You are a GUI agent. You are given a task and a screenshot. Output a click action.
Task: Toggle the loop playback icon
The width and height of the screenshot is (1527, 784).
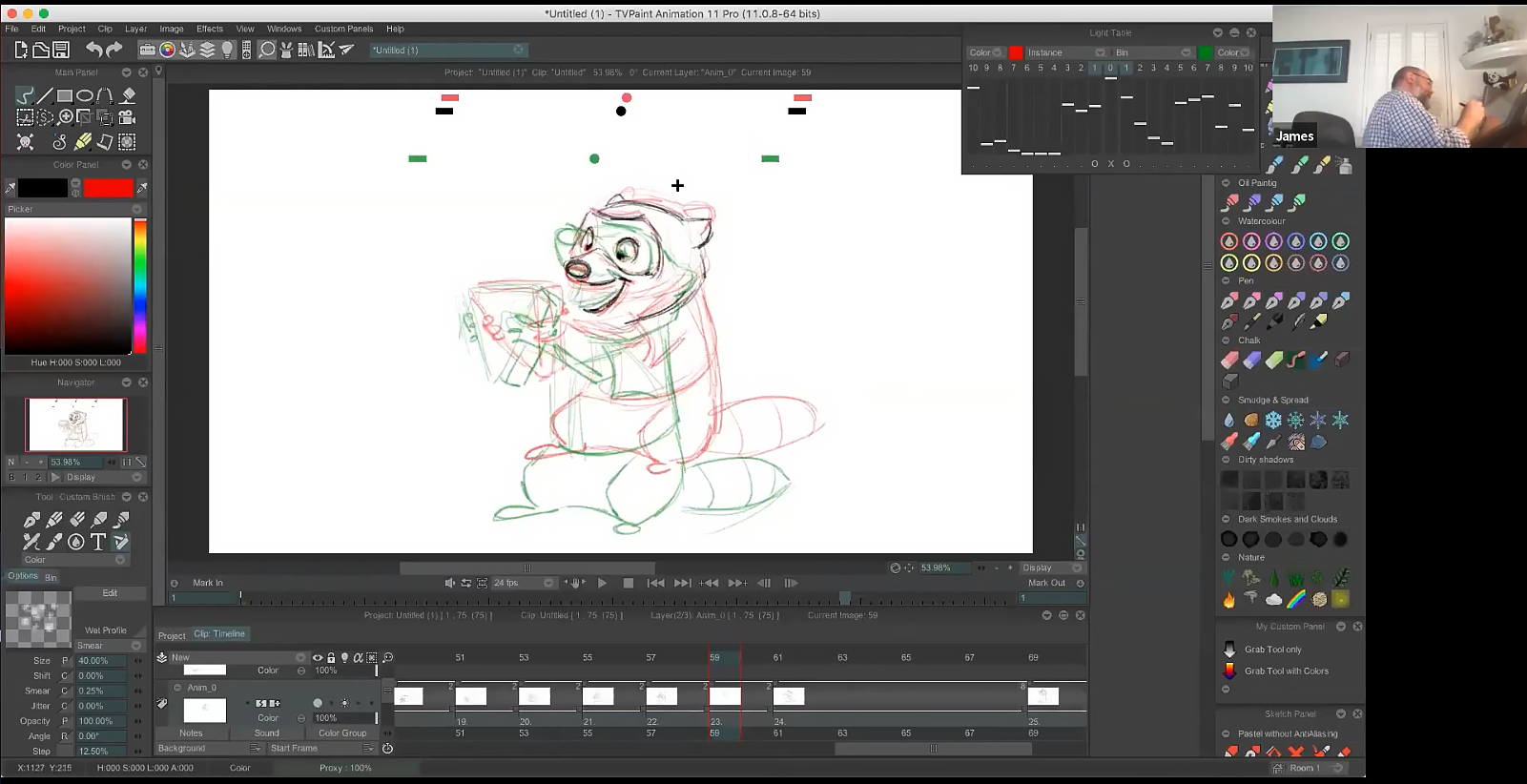(466, 583)
